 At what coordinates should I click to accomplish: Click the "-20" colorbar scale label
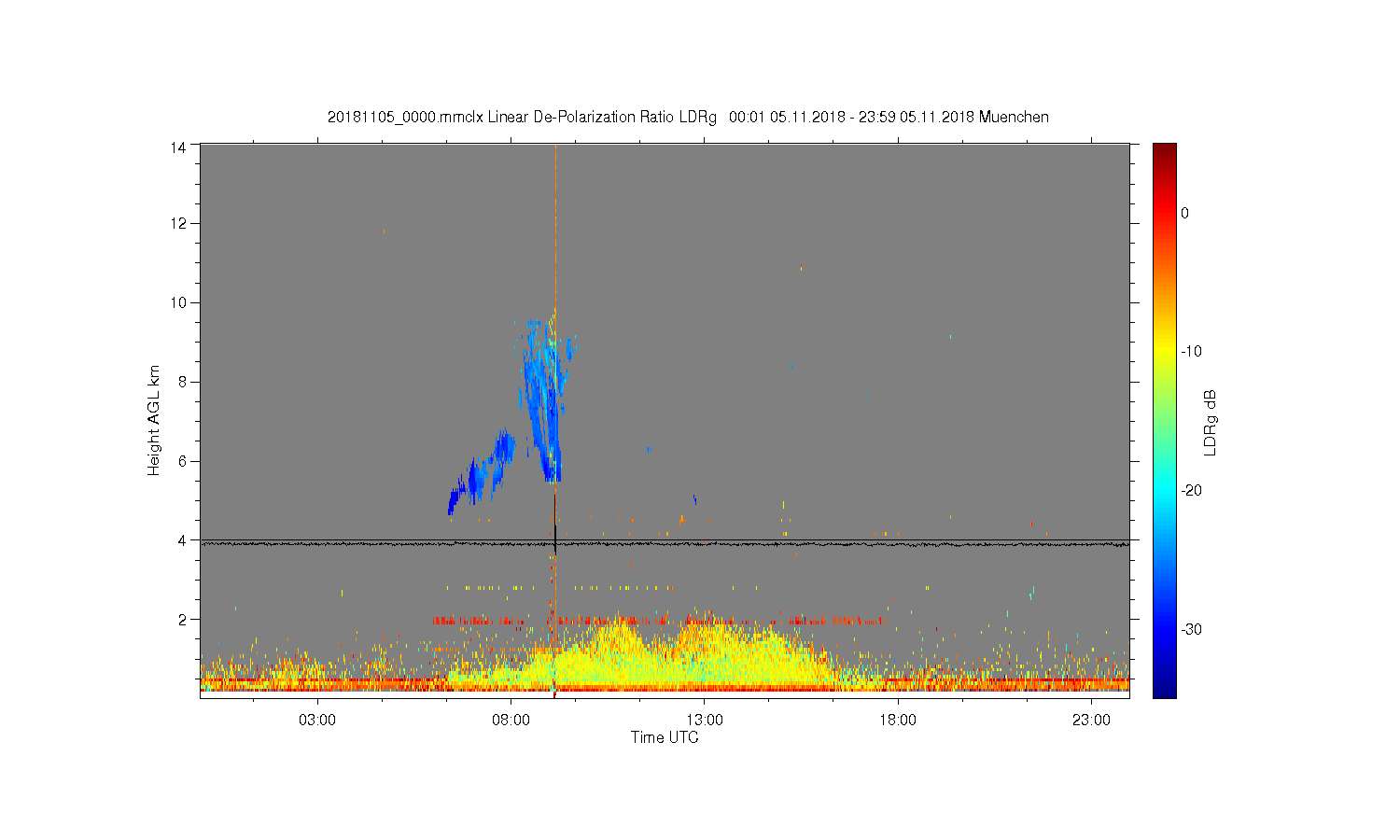[x=1190, y=491]
